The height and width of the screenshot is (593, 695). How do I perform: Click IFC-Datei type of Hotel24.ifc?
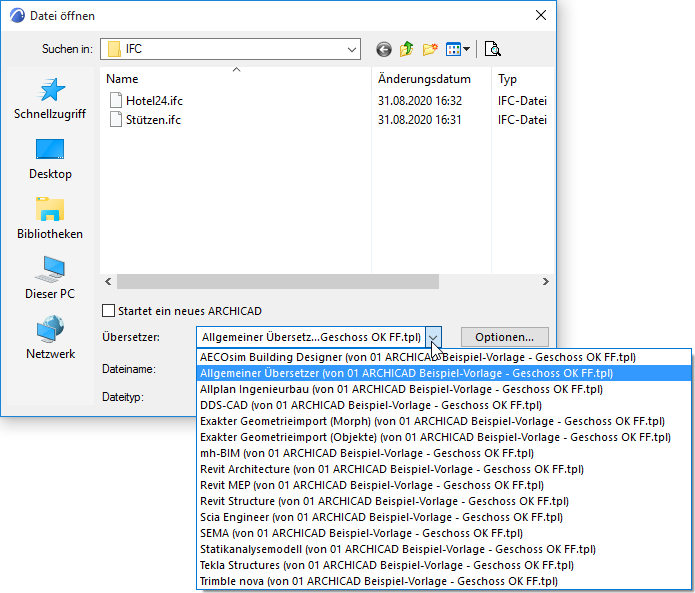[522, 101]
